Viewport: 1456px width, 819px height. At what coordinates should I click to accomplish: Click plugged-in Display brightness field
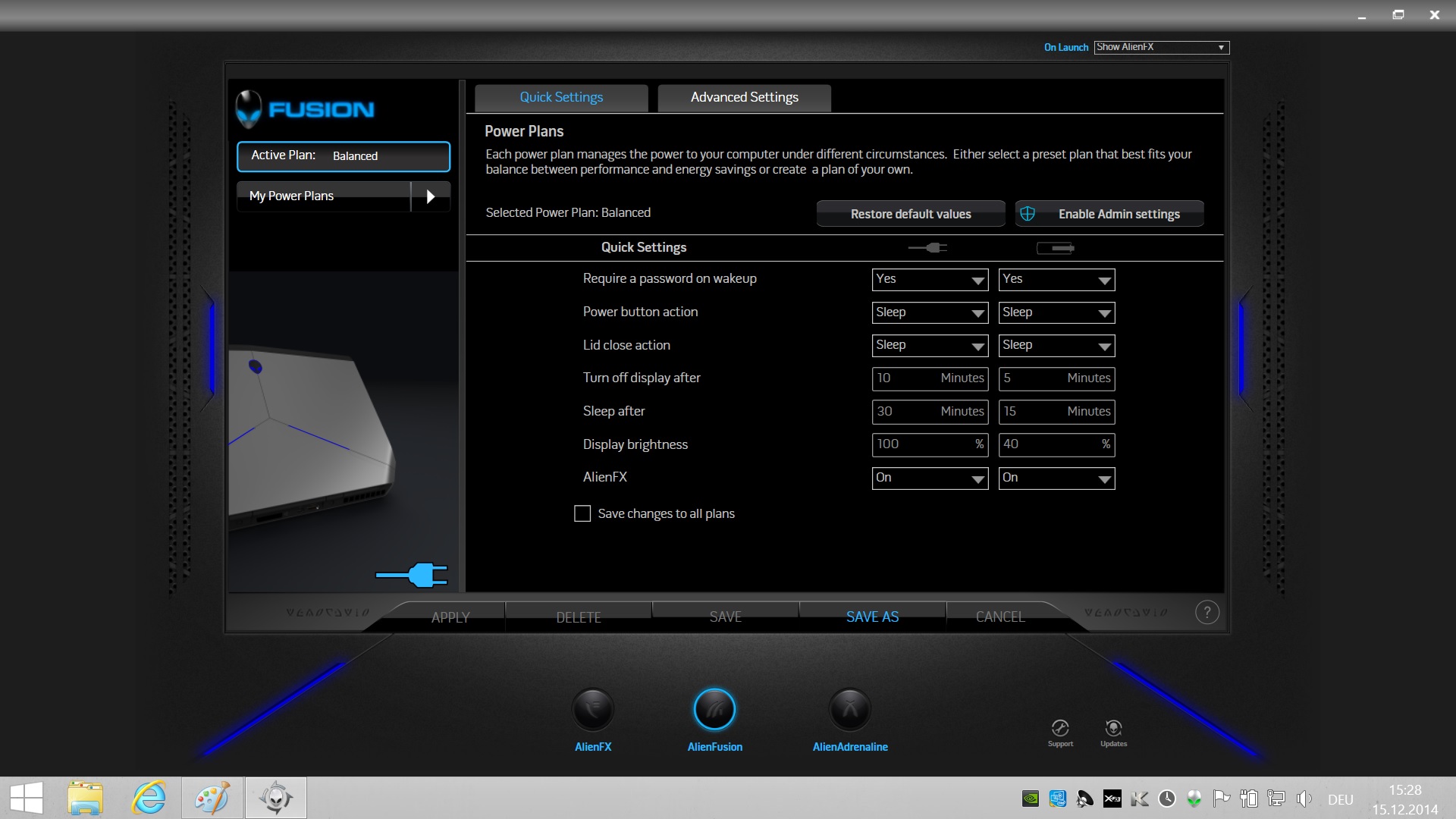[930, 444]
